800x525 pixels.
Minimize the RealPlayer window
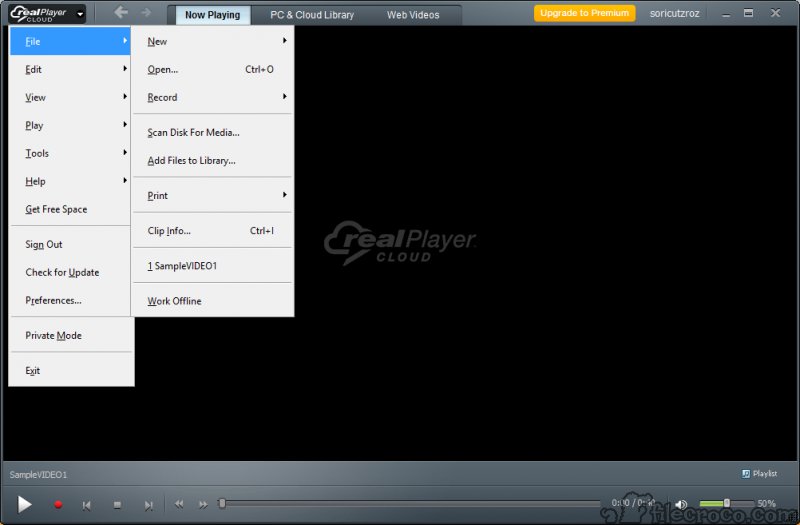pos(726,14)
